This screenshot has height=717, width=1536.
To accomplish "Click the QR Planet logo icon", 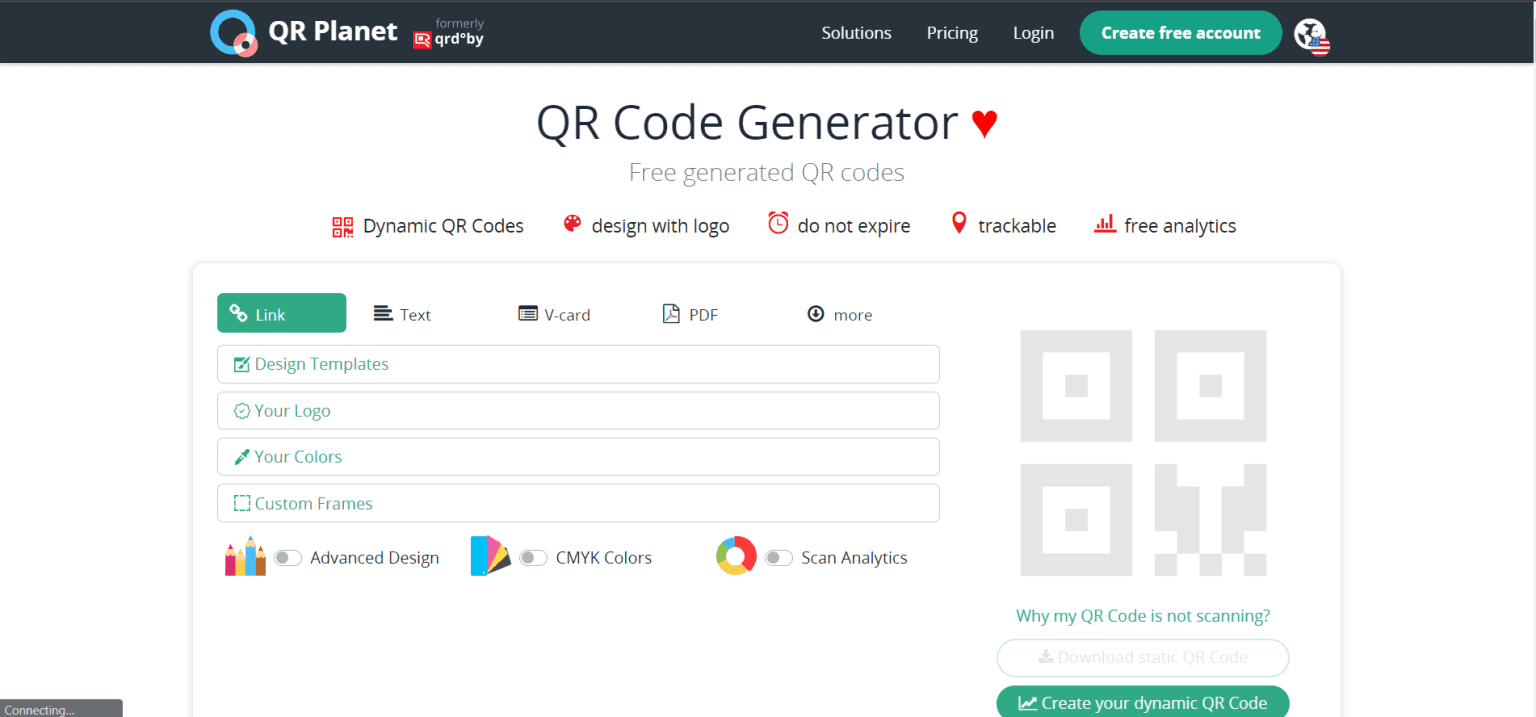I will pyautogui.click(x=233, y=32).
